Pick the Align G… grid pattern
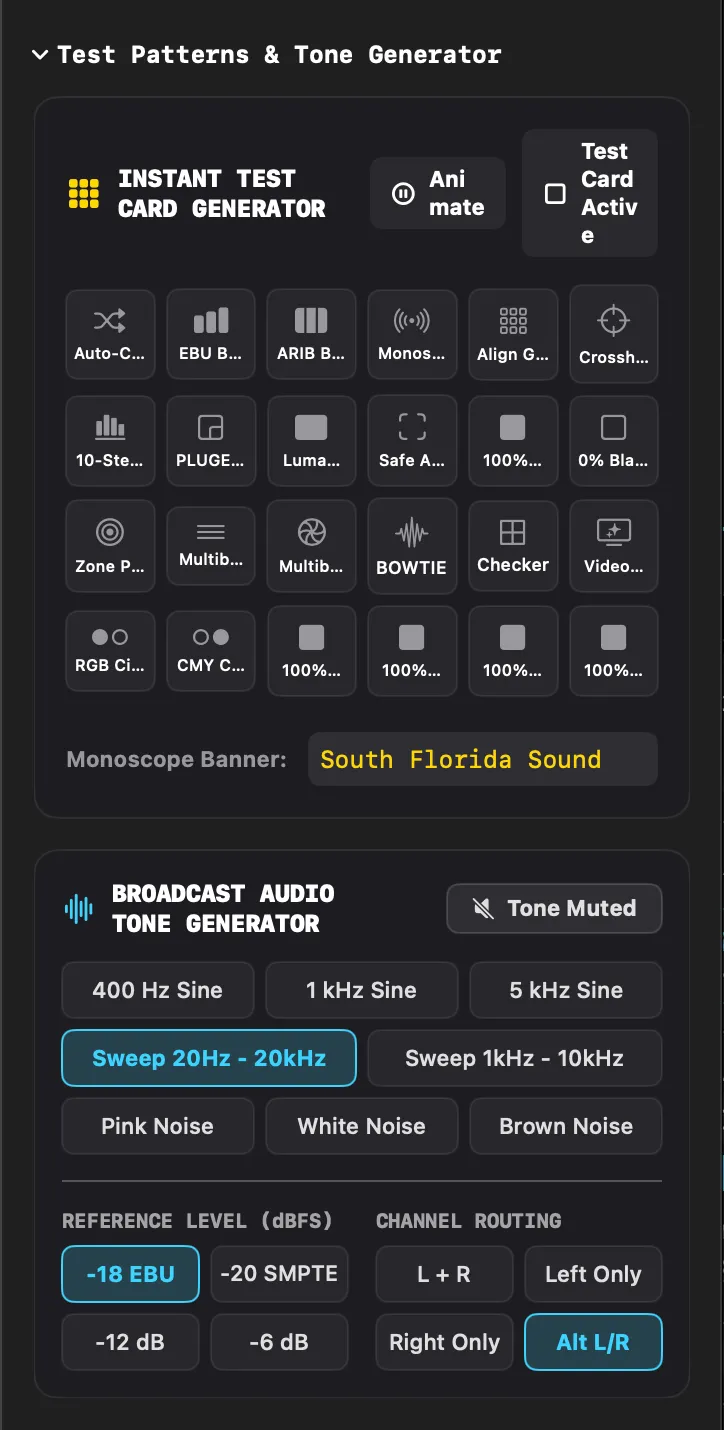The image size is (724, 1430). coord(513,335)
